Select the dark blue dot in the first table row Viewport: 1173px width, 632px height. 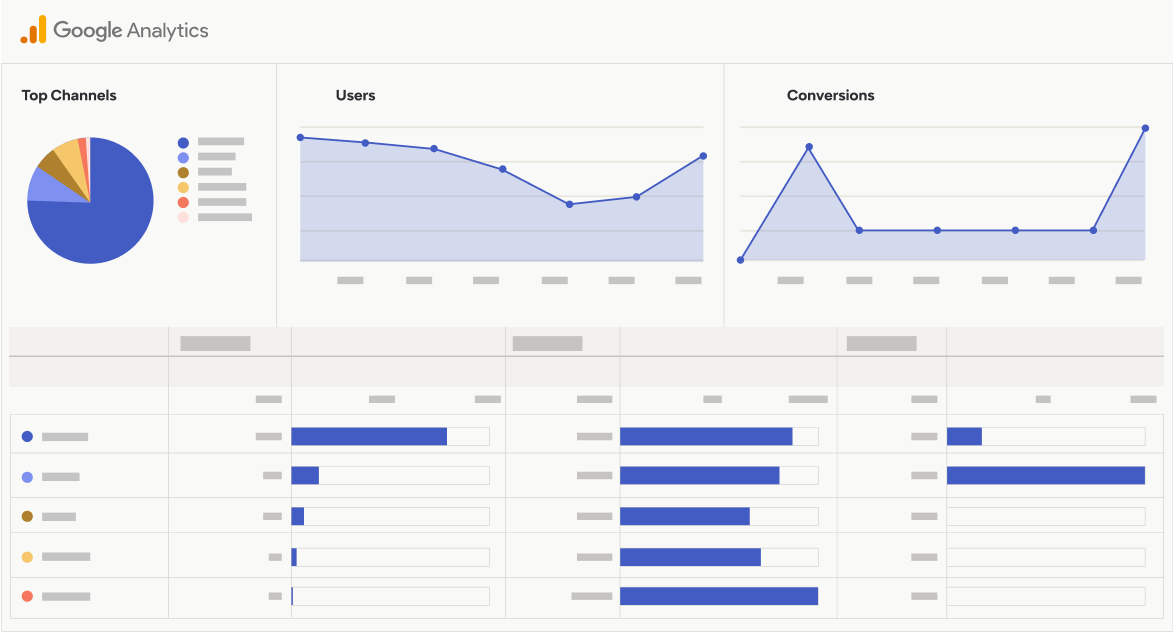[27, 437]
